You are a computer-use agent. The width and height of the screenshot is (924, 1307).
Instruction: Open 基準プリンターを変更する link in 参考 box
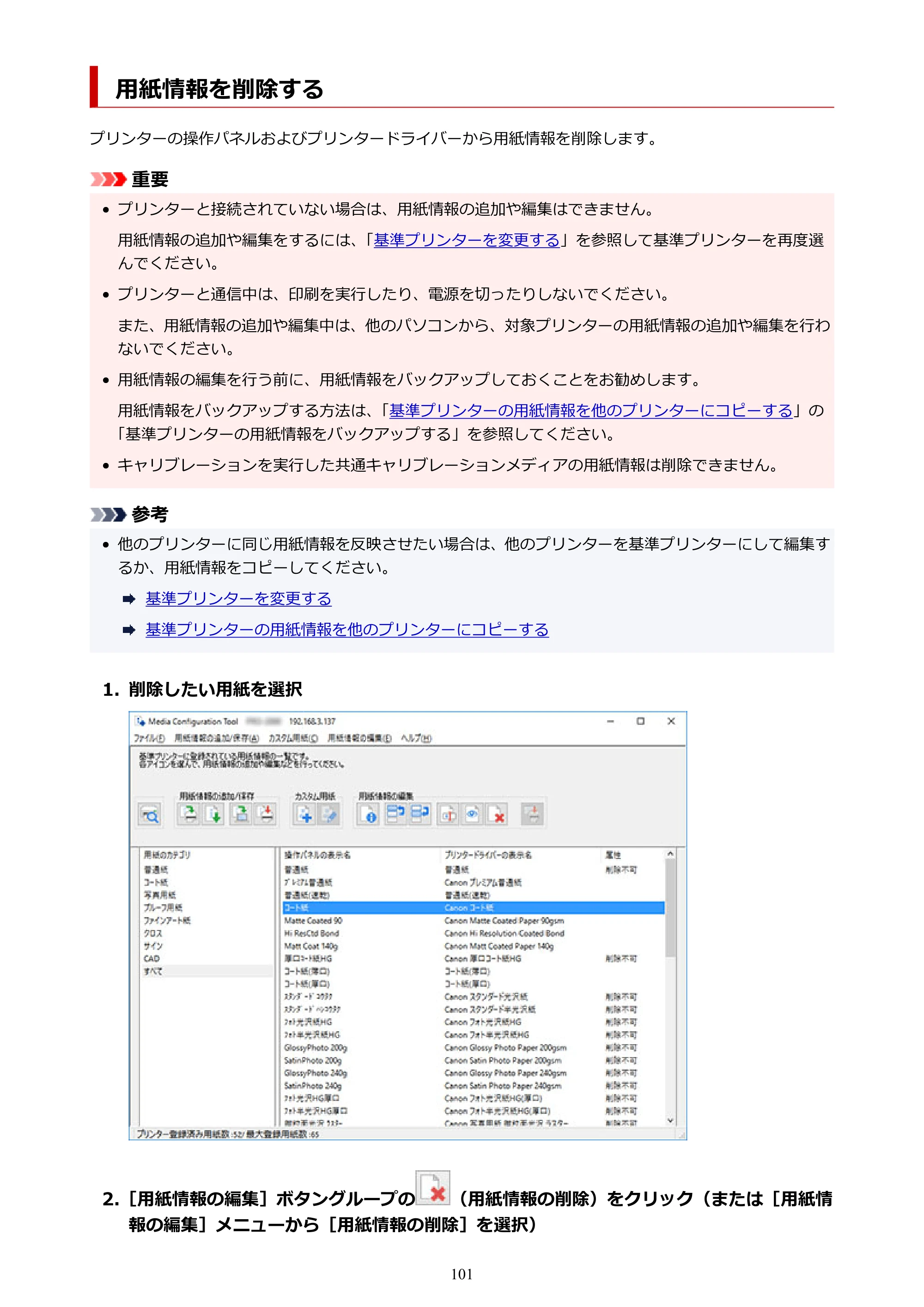(x=238, y=598)
